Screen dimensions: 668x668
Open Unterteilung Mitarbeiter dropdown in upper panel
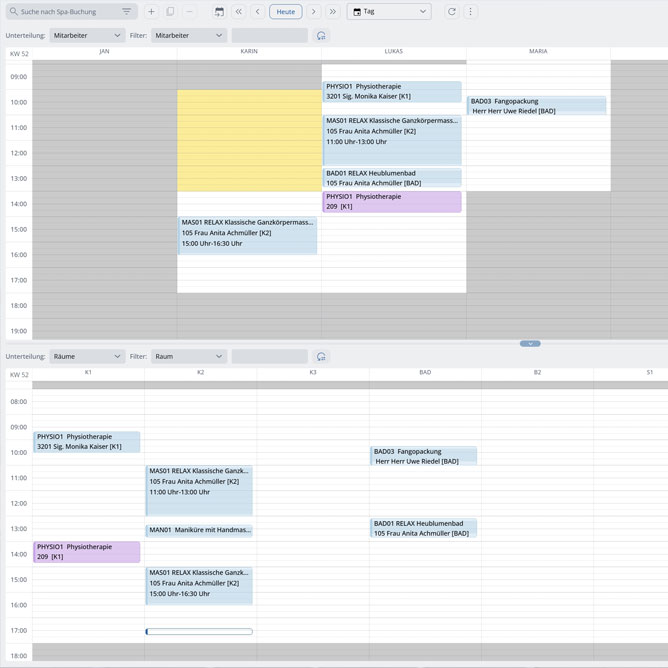[87, 35]
